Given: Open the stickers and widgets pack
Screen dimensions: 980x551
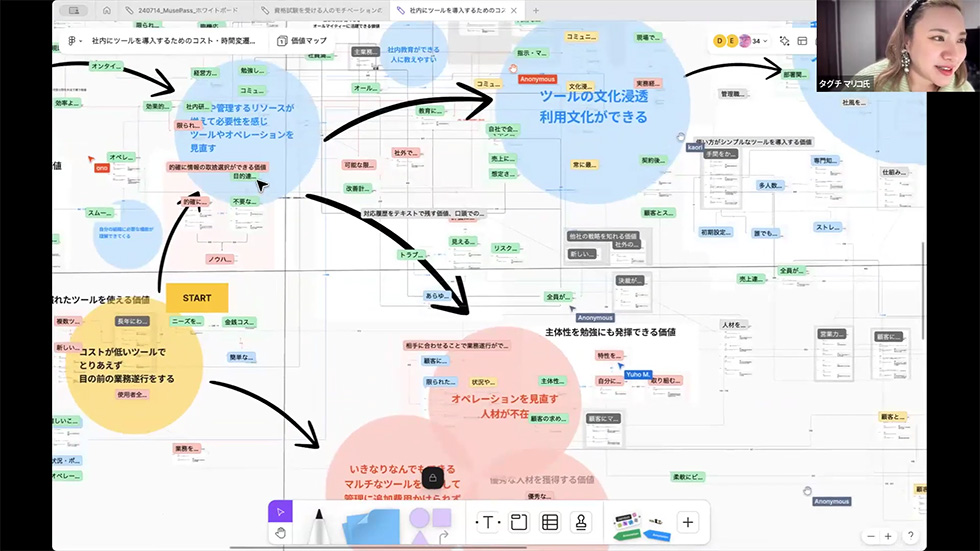Looking at the screenshot, I should coord(641,526).
